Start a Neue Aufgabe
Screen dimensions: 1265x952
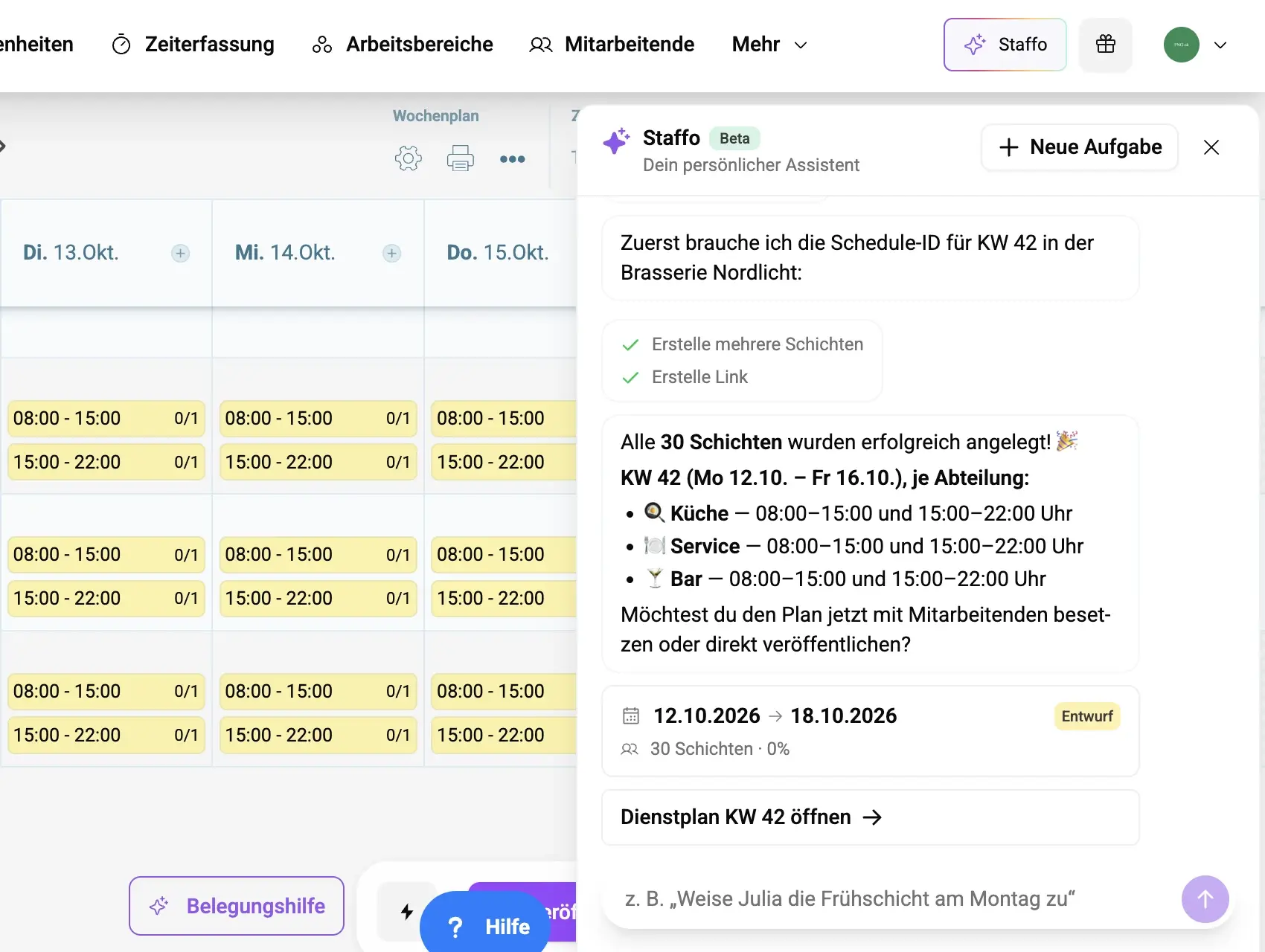tap(1080, 147)
